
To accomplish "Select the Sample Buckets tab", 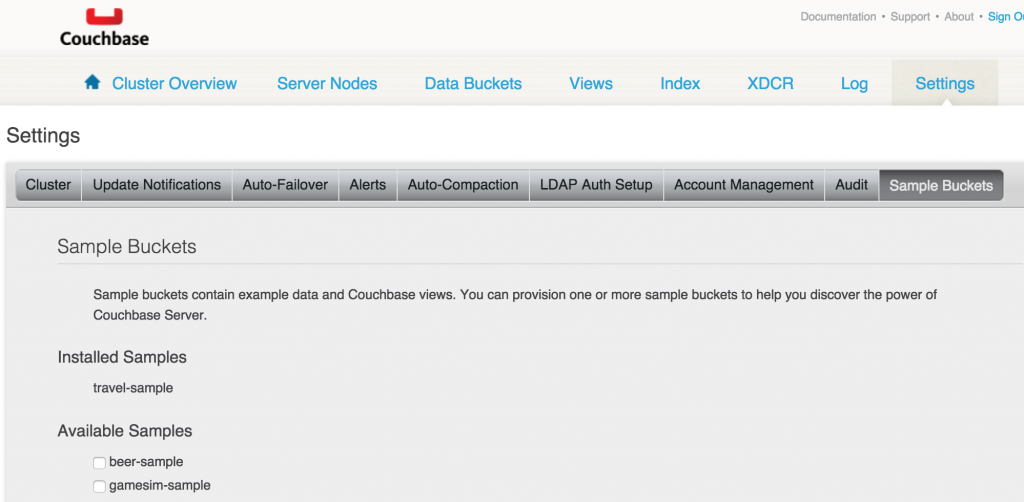I will coord(941,185).
